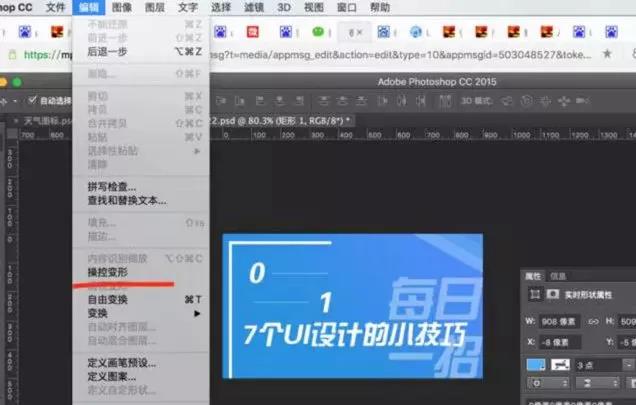This screenshot has height=405, width=636.
Task: Select the 3D scale camera icon
Action: [582, 101]
